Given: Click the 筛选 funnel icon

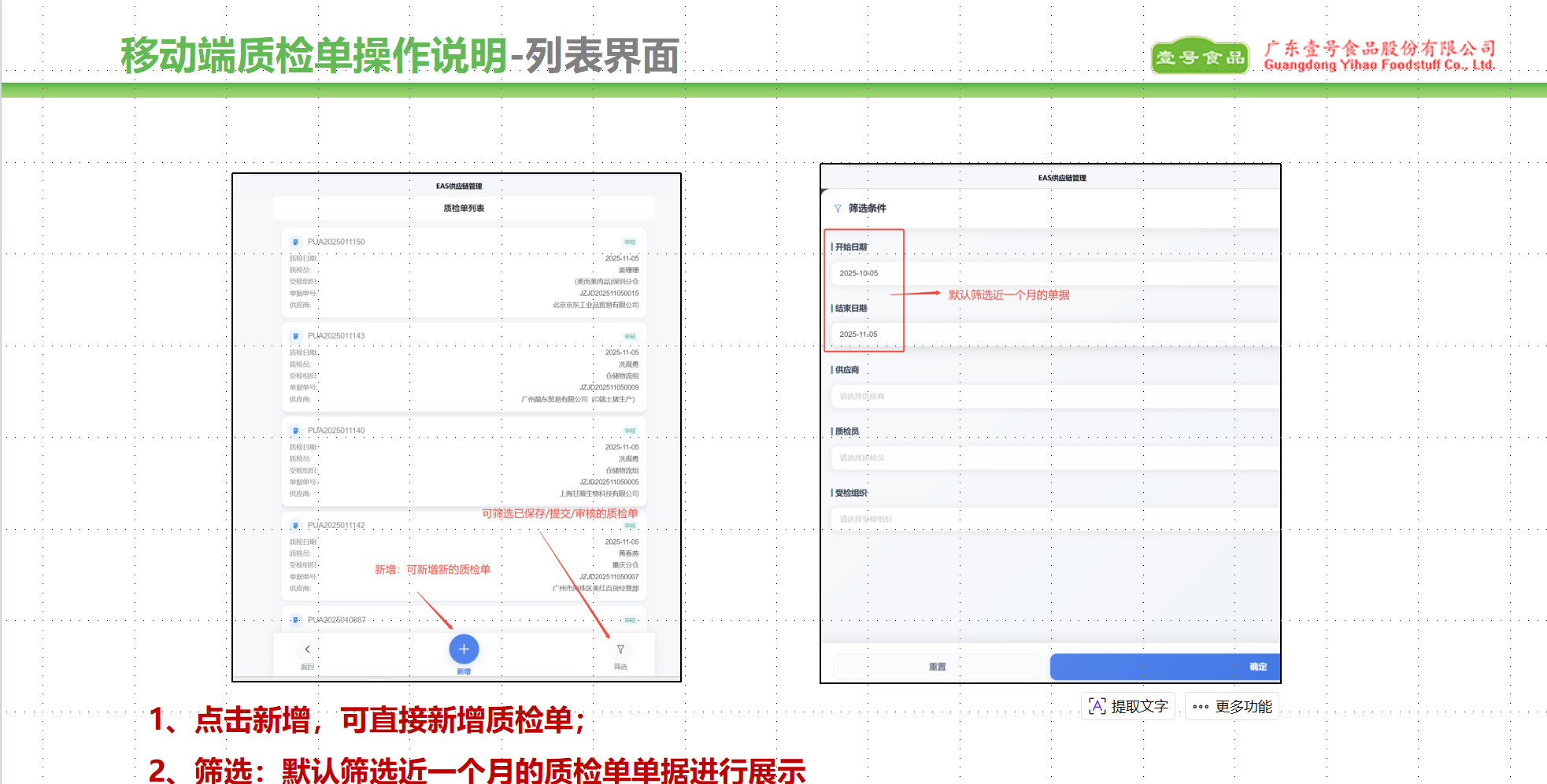Looking at the screenshot, I should click(x=620, y=650).
